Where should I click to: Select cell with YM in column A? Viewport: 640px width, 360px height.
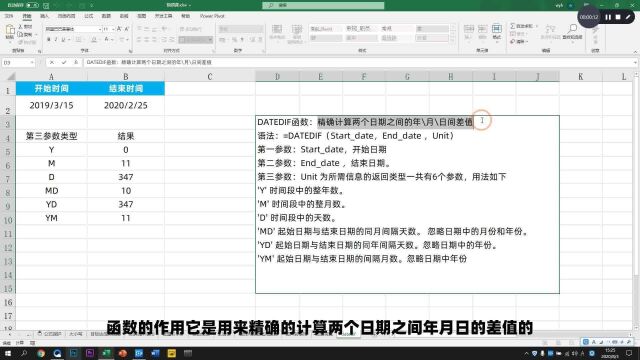coord(51,218)
